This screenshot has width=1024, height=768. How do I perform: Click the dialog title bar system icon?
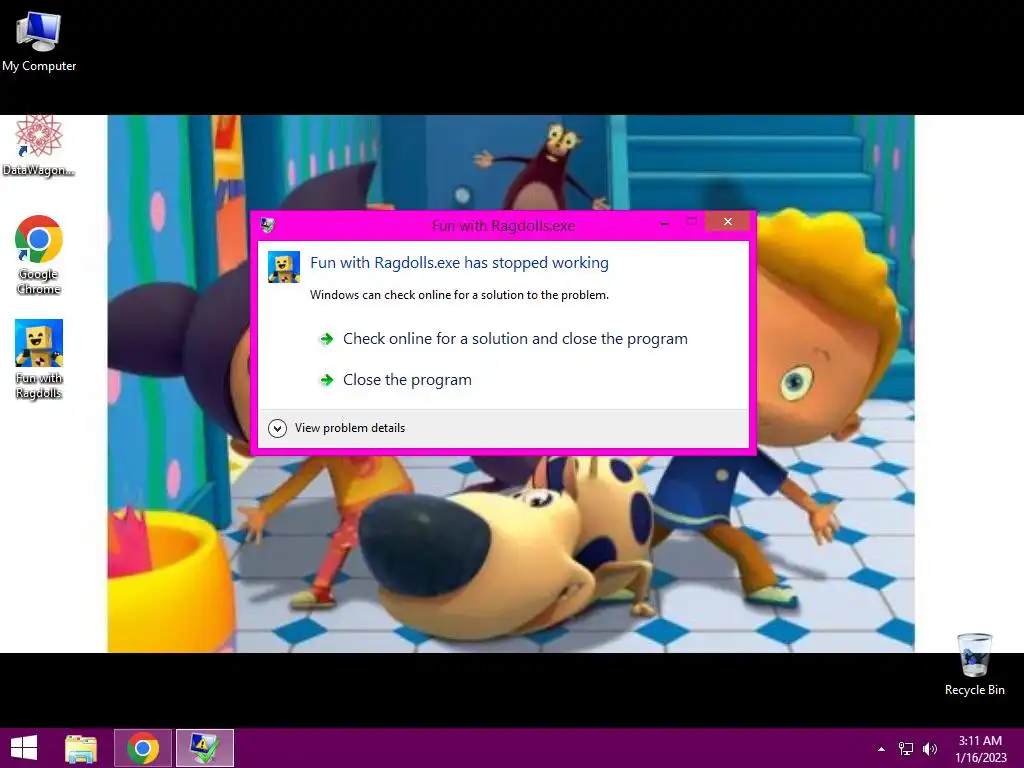pos(267,225)
